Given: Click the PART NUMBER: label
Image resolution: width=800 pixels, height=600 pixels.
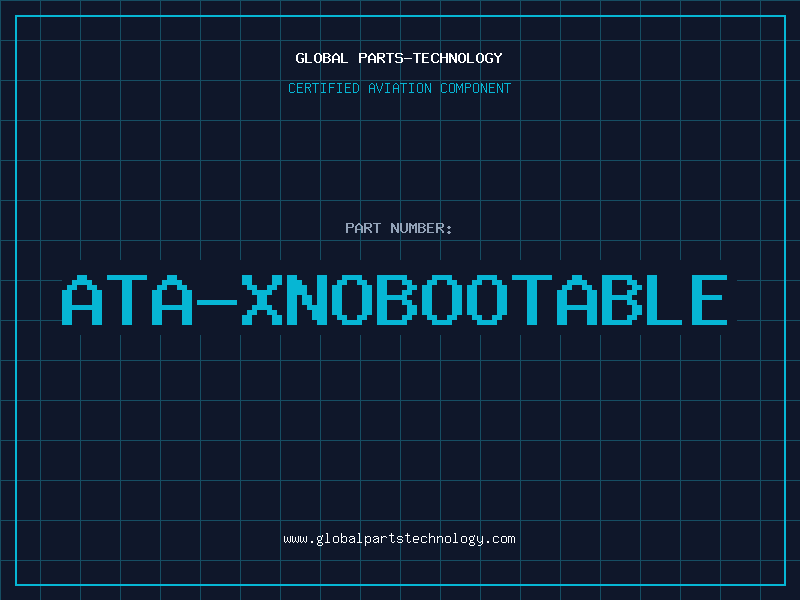Looking at the screenshot, I should pyautogui.click(x=399, y=228).
